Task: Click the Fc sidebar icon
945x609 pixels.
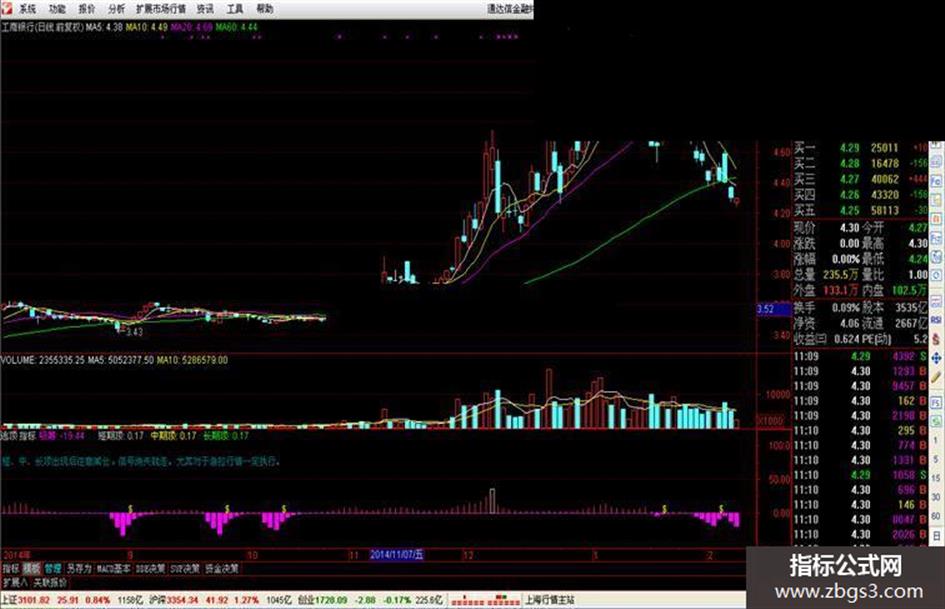Action: (937, 181)
